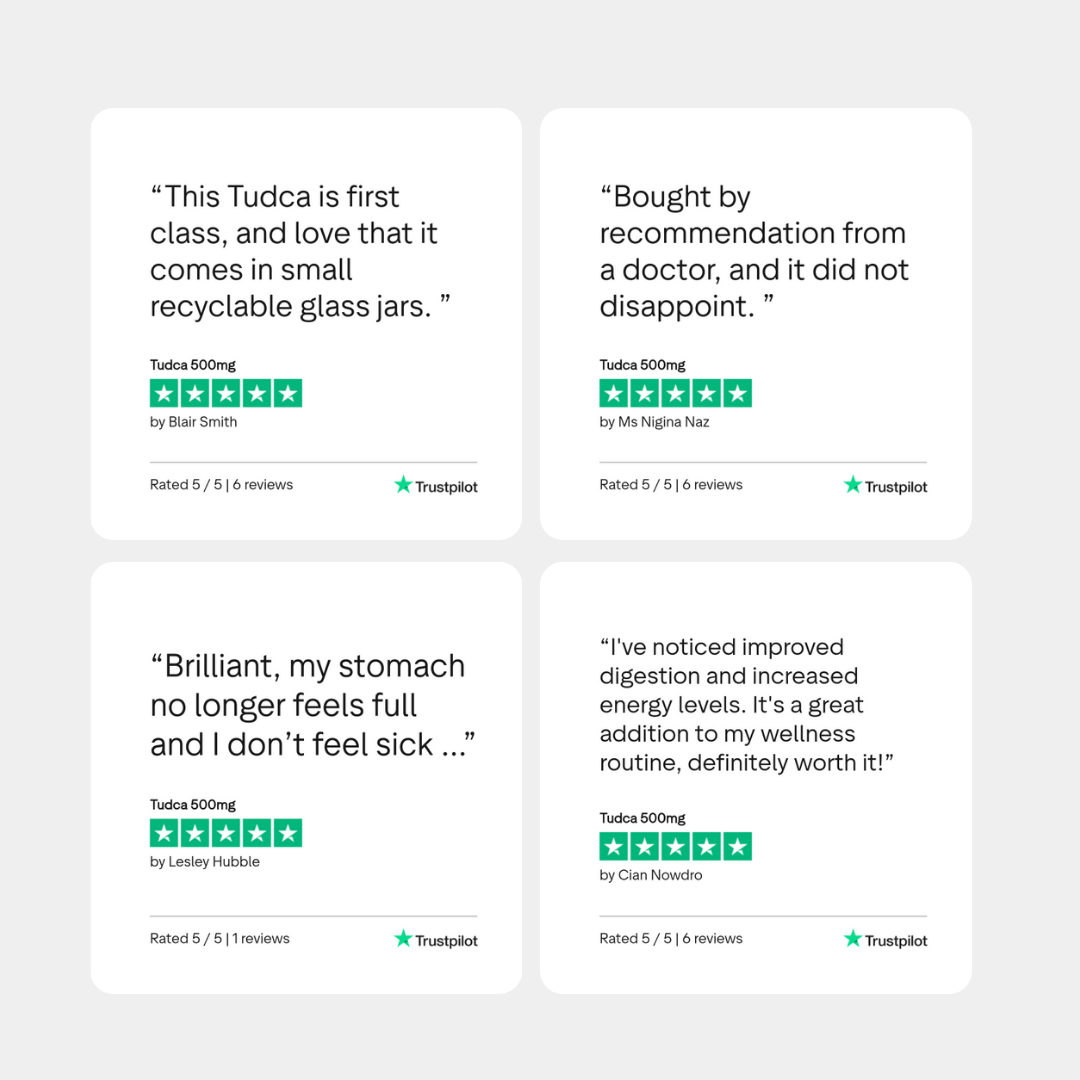Viewport: 1080px width, 1080px height.
Task: Click Trustpilot logo on Ms Nigina Naz's review
Action: 885,486
